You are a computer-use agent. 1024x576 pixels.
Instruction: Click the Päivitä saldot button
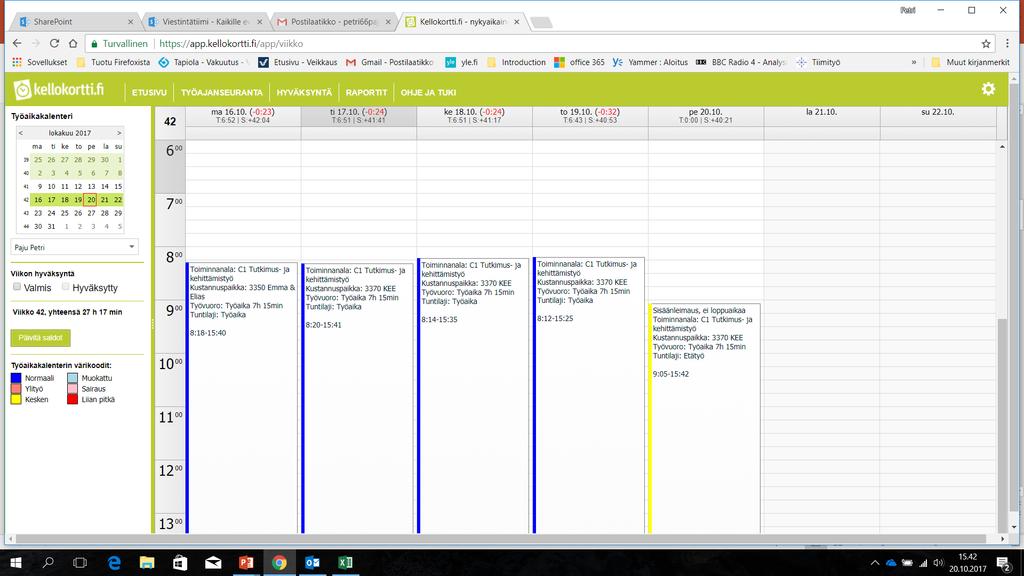40,338
